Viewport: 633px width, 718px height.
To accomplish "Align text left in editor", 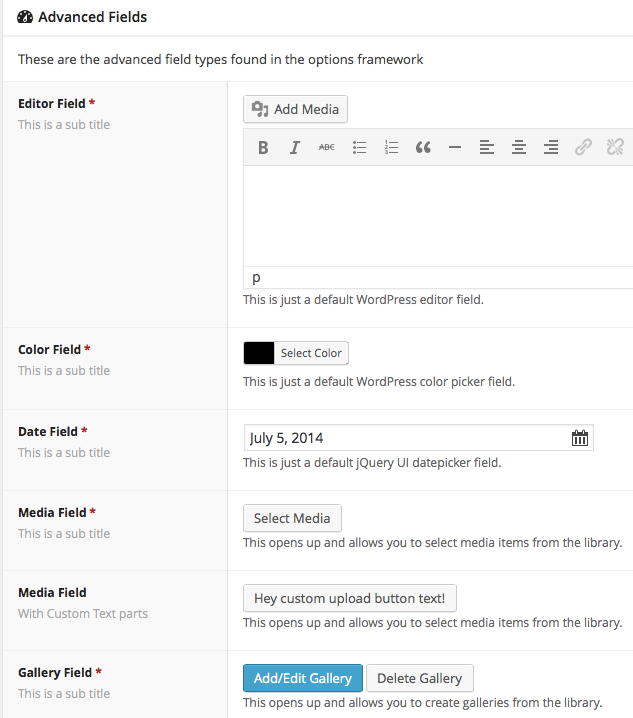I will 487,148.
